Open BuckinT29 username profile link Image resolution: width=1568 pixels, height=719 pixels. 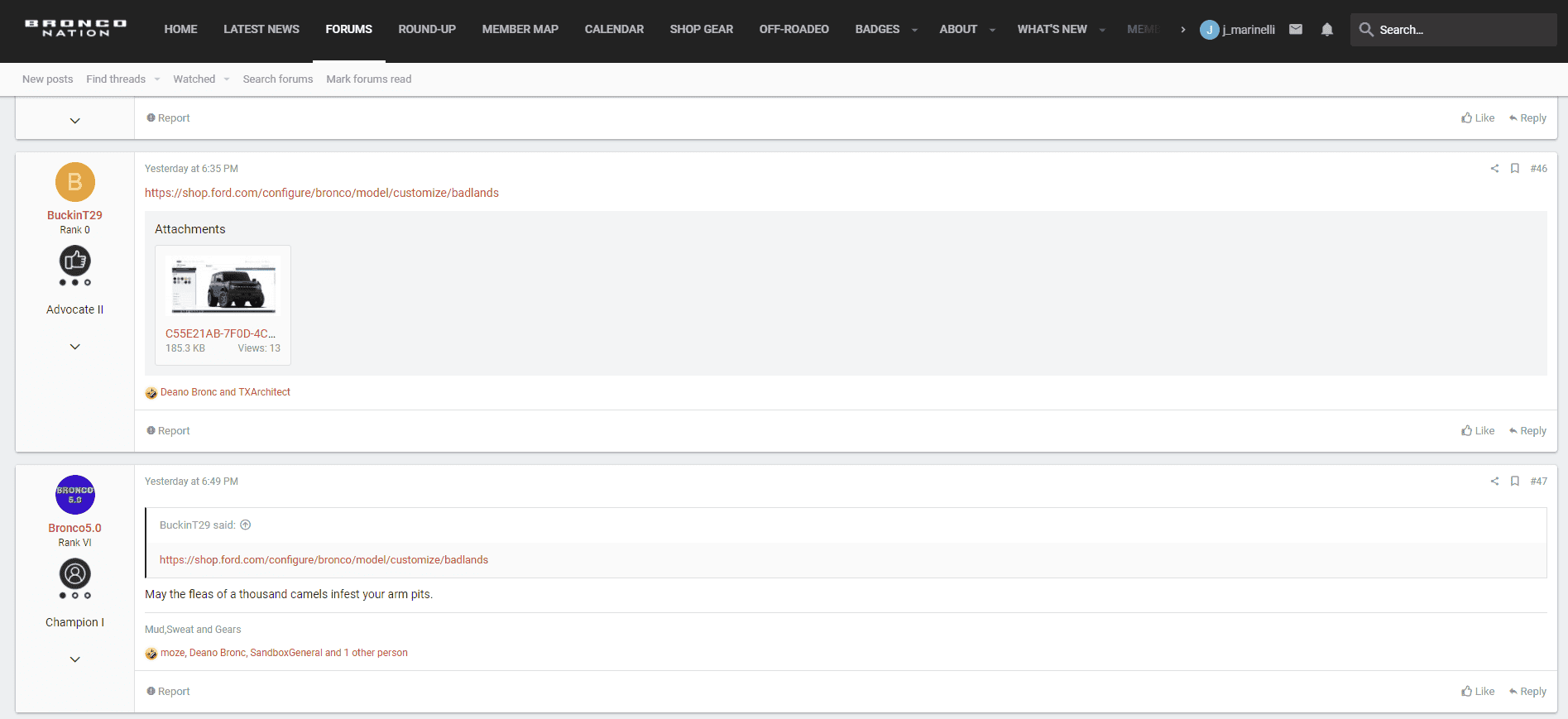coord(74,215)
